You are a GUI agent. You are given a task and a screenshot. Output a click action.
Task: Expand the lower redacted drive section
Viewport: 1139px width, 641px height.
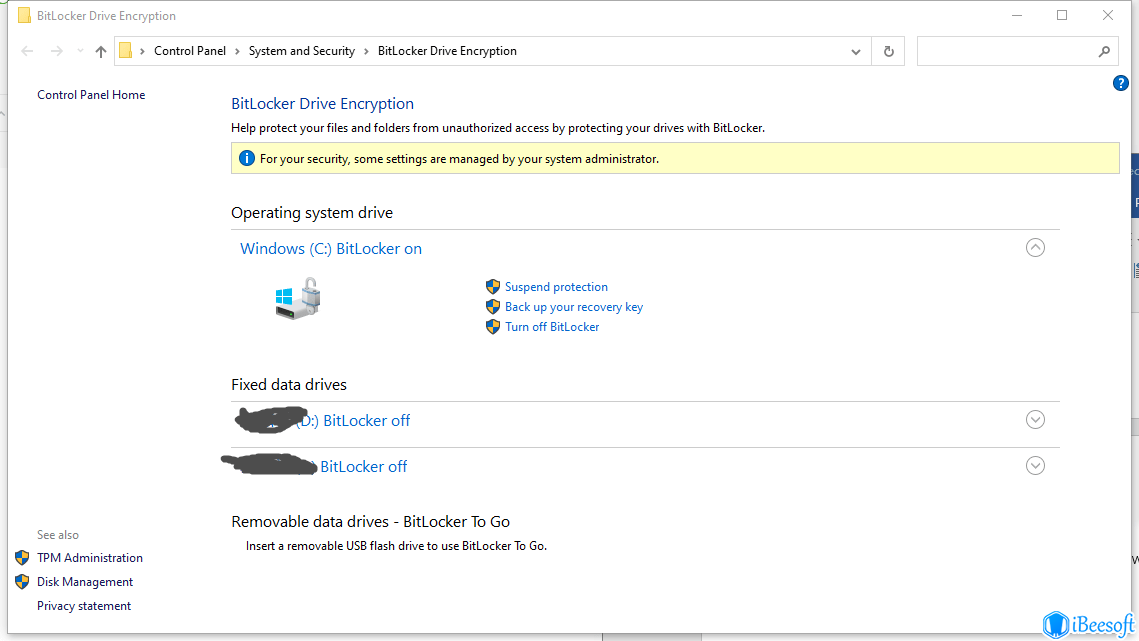coord(1035,466)
